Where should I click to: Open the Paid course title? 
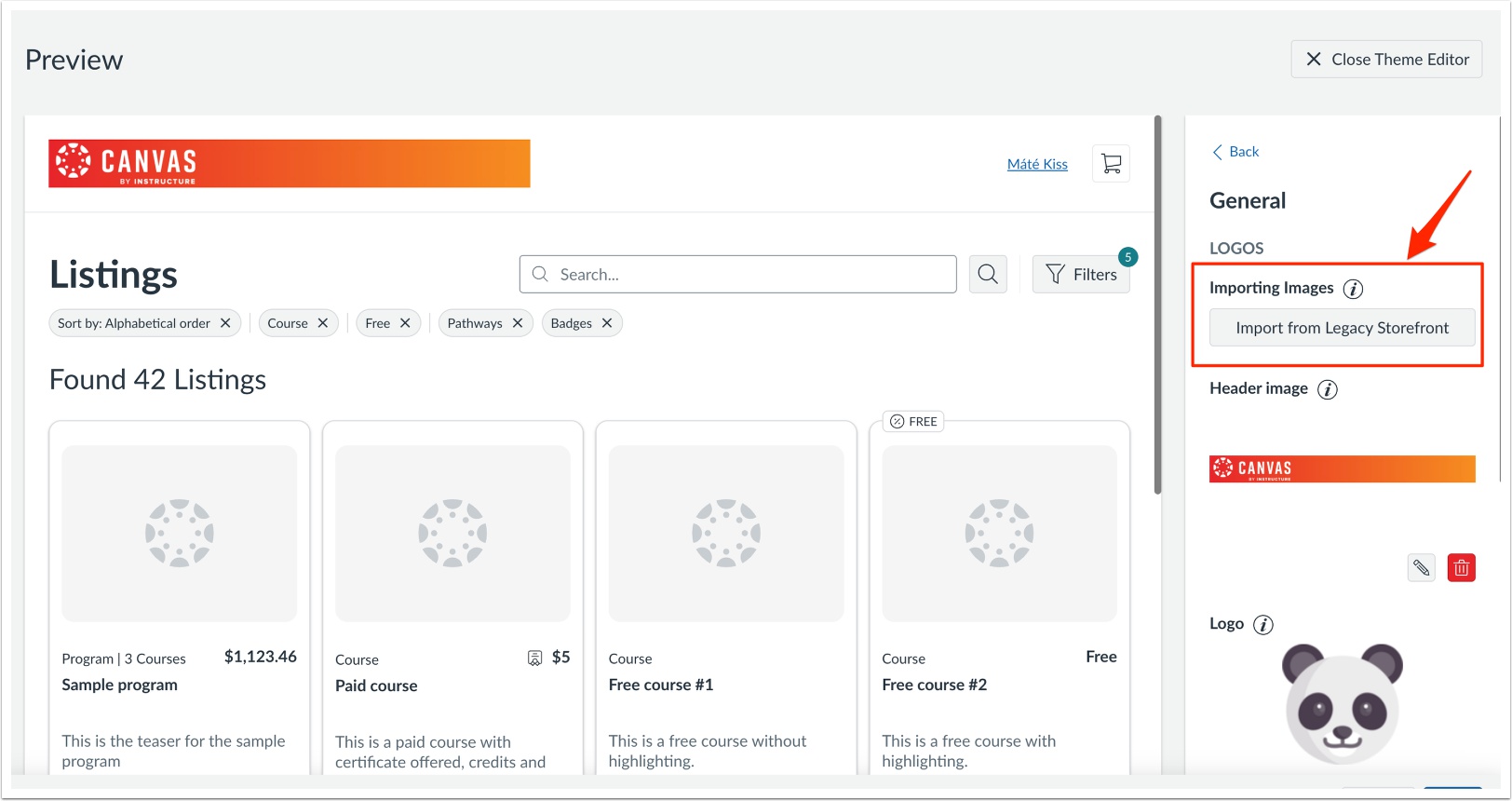click(376, 686)
